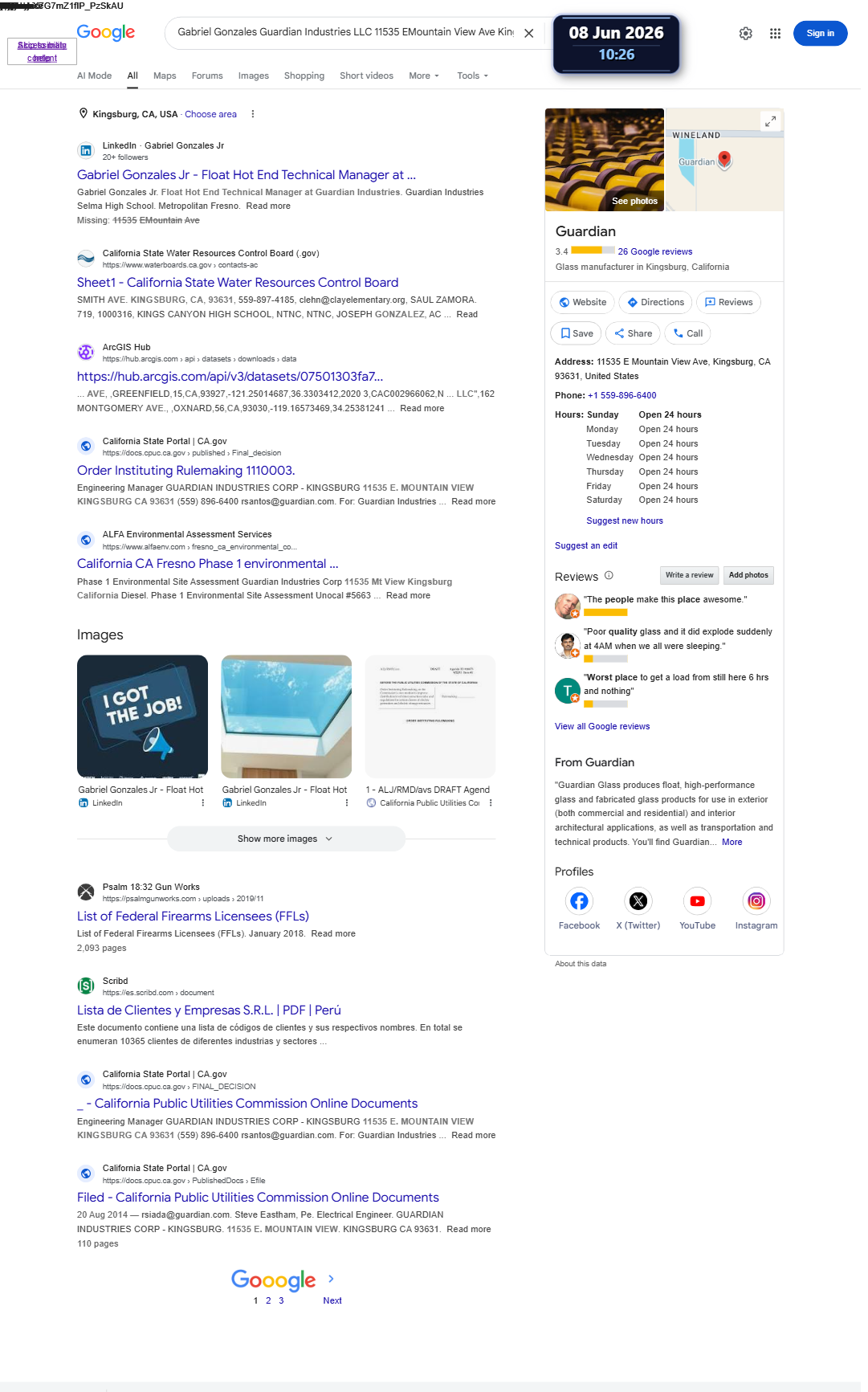Open Gabriel Gonzales Jr Float Hot End result
868x1392 pixels.
pos(247,175)
